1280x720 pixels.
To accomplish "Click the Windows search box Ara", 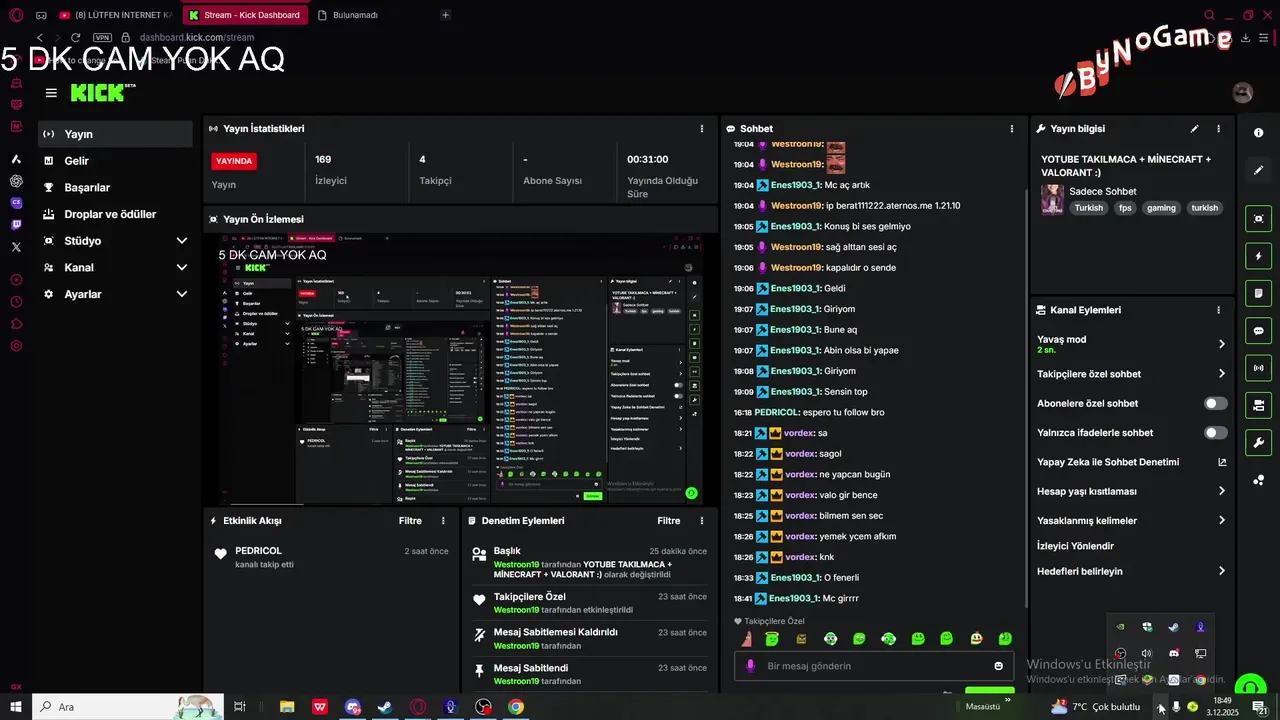I will click(x=128, y=707).
